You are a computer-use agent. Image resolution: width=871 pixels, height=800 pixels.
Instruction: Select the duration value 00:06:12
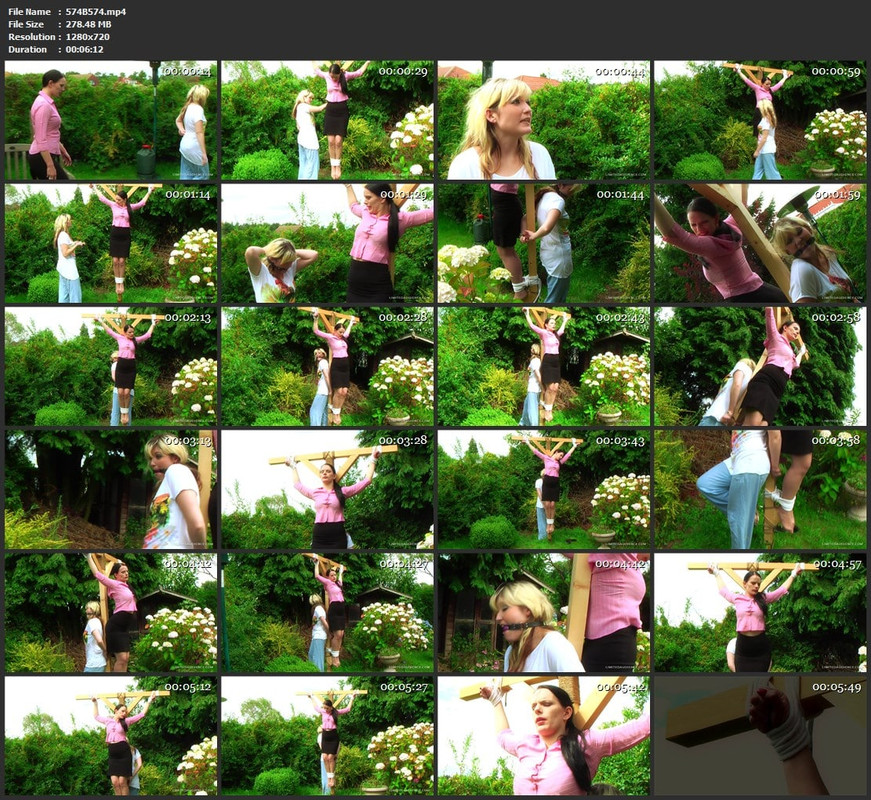coord(84,49)
